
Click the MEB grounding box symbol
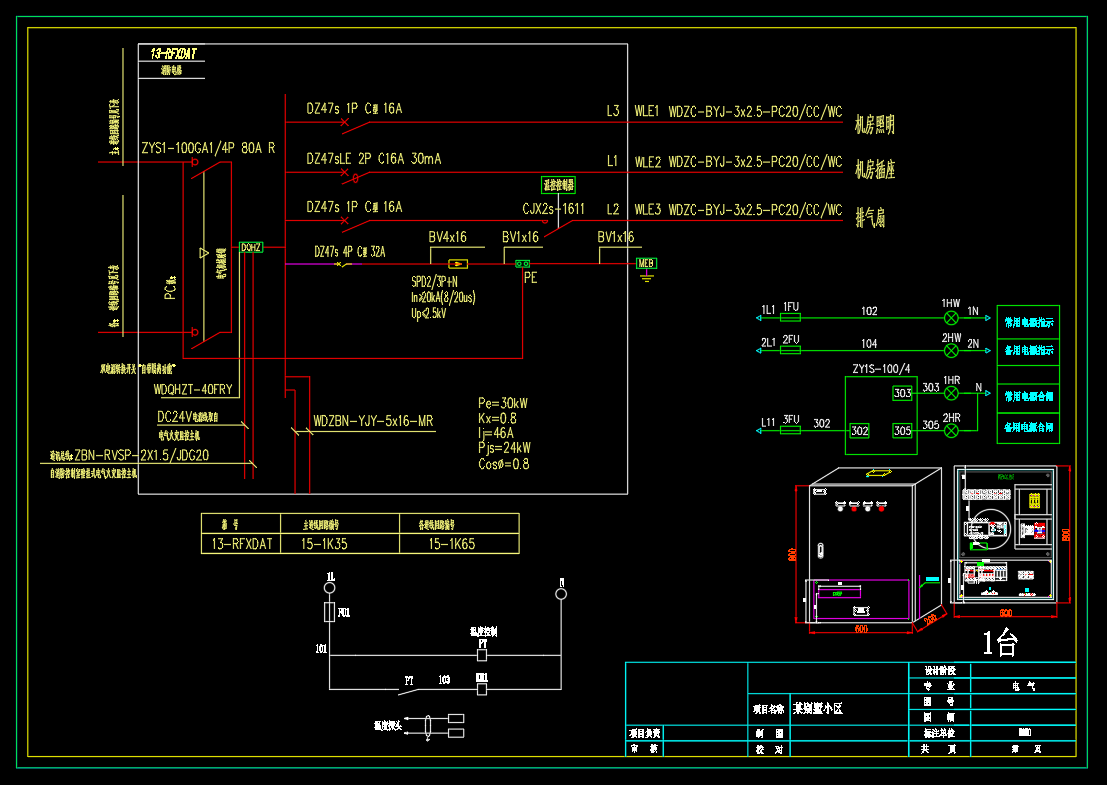point(646,263)
